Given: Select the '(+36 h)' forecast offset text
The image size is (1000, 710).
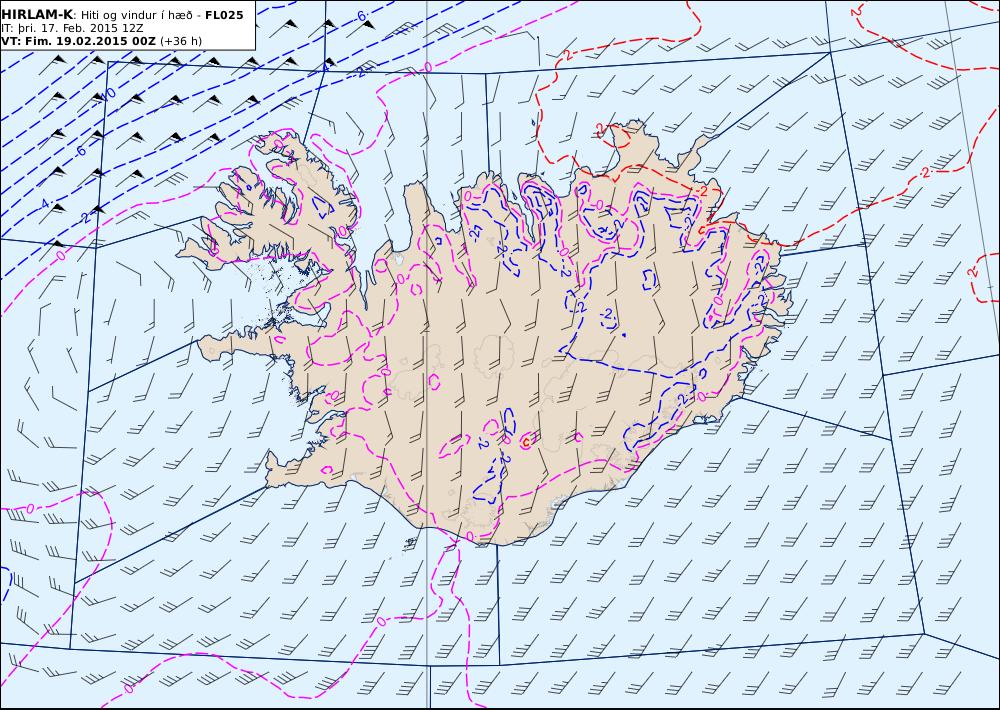Looking at the screenshot, I should click(180, 41).
